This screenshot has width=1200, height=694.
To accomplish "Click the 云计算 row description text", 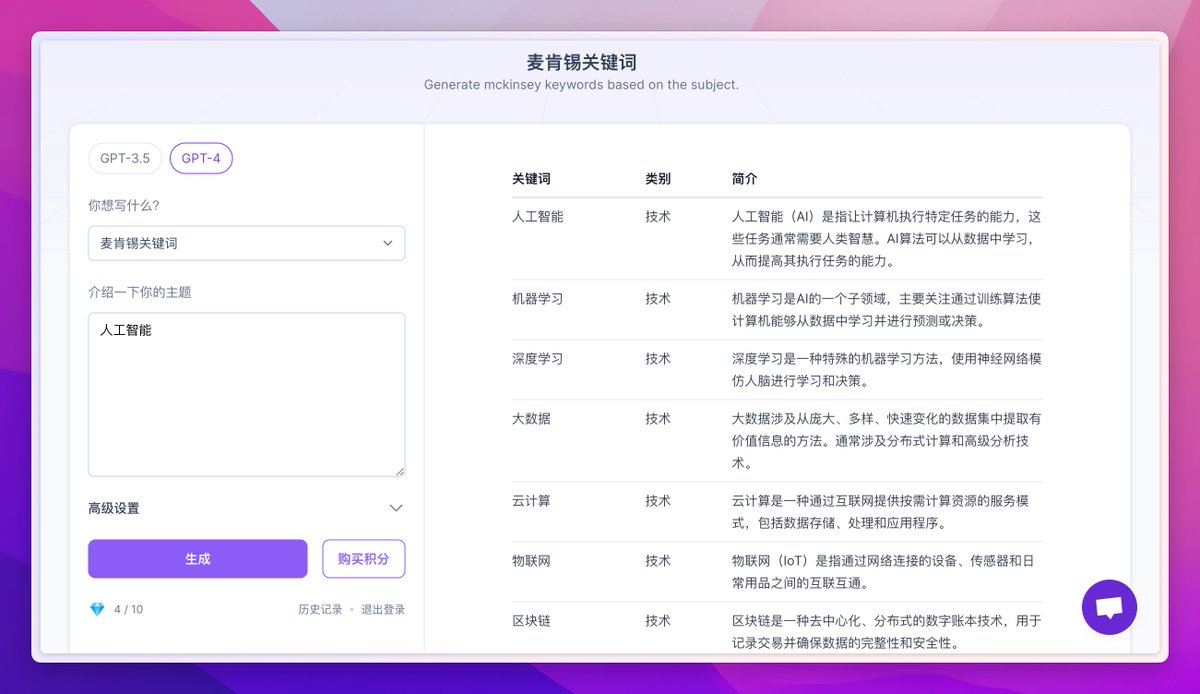I will point(882,512).
